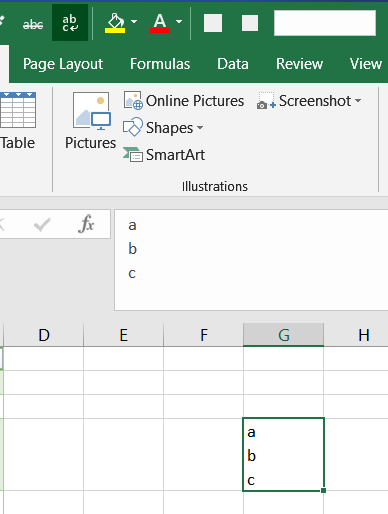Screen dimensions: 388x514
Task: Insert a Table
Action: click(17, 121)
